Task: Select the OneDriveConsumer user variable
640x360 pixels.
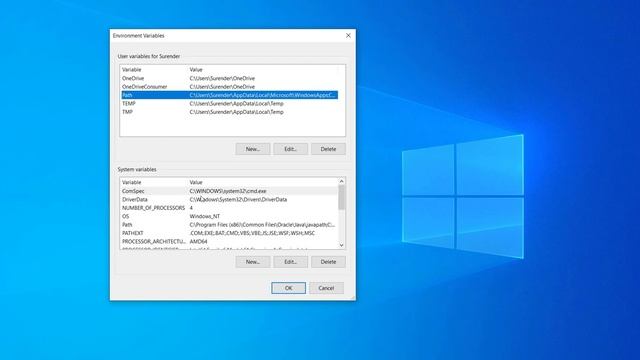Action: coord(229,87)
